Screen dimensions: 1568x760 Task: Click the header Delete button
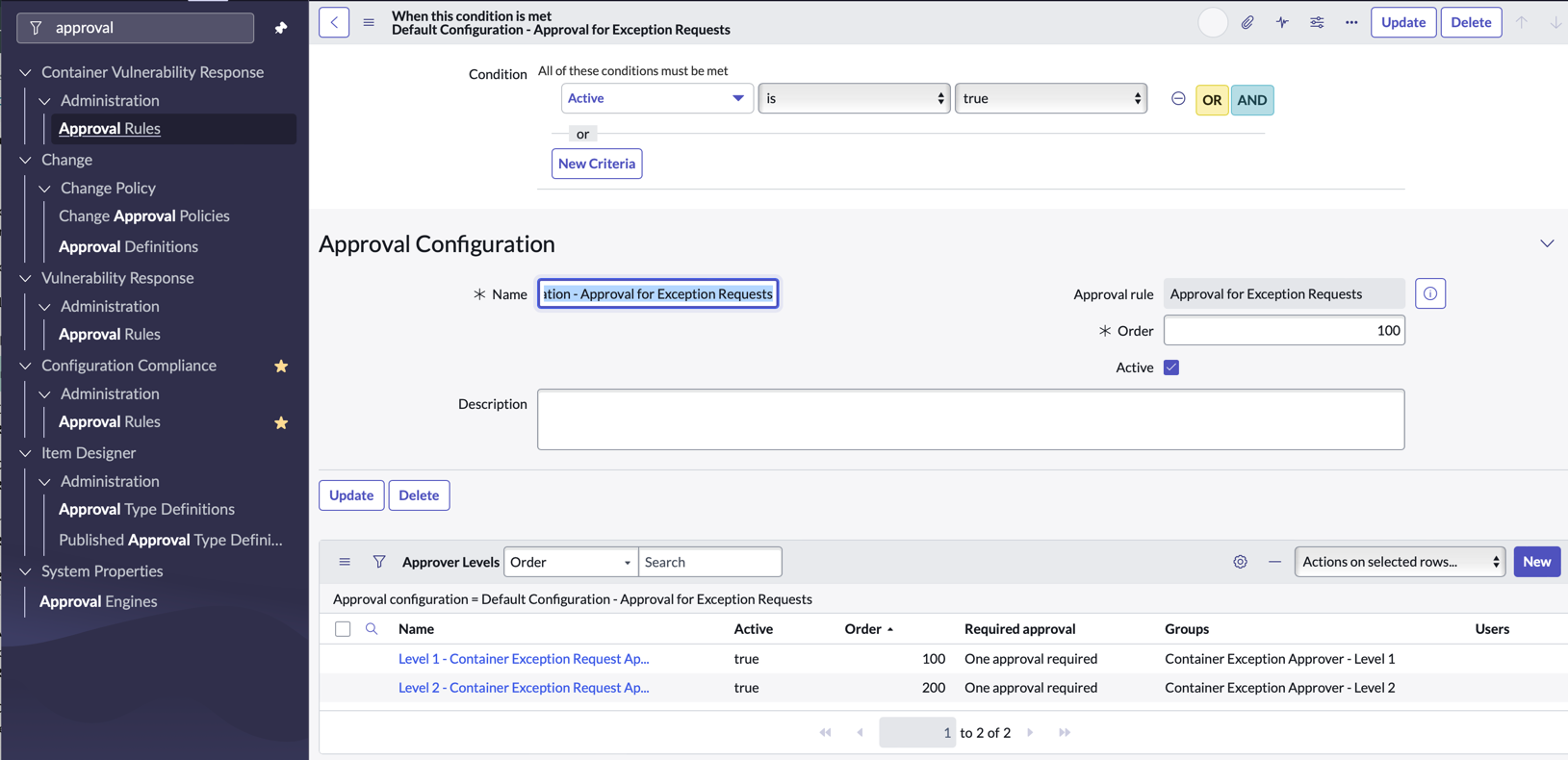(1471, 22)
